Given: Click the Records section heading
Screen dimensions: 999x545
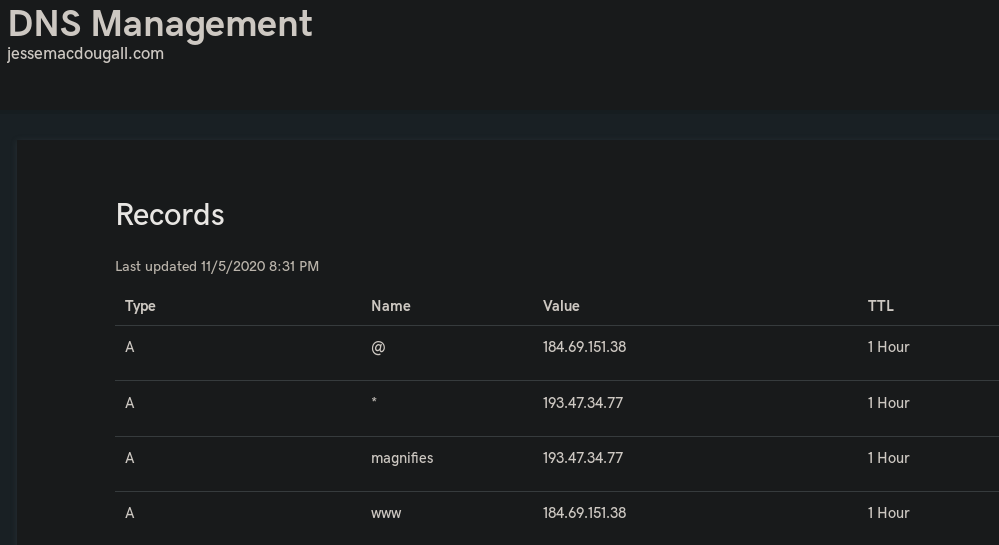Looking at the screenshot, I should pos(170,215).
